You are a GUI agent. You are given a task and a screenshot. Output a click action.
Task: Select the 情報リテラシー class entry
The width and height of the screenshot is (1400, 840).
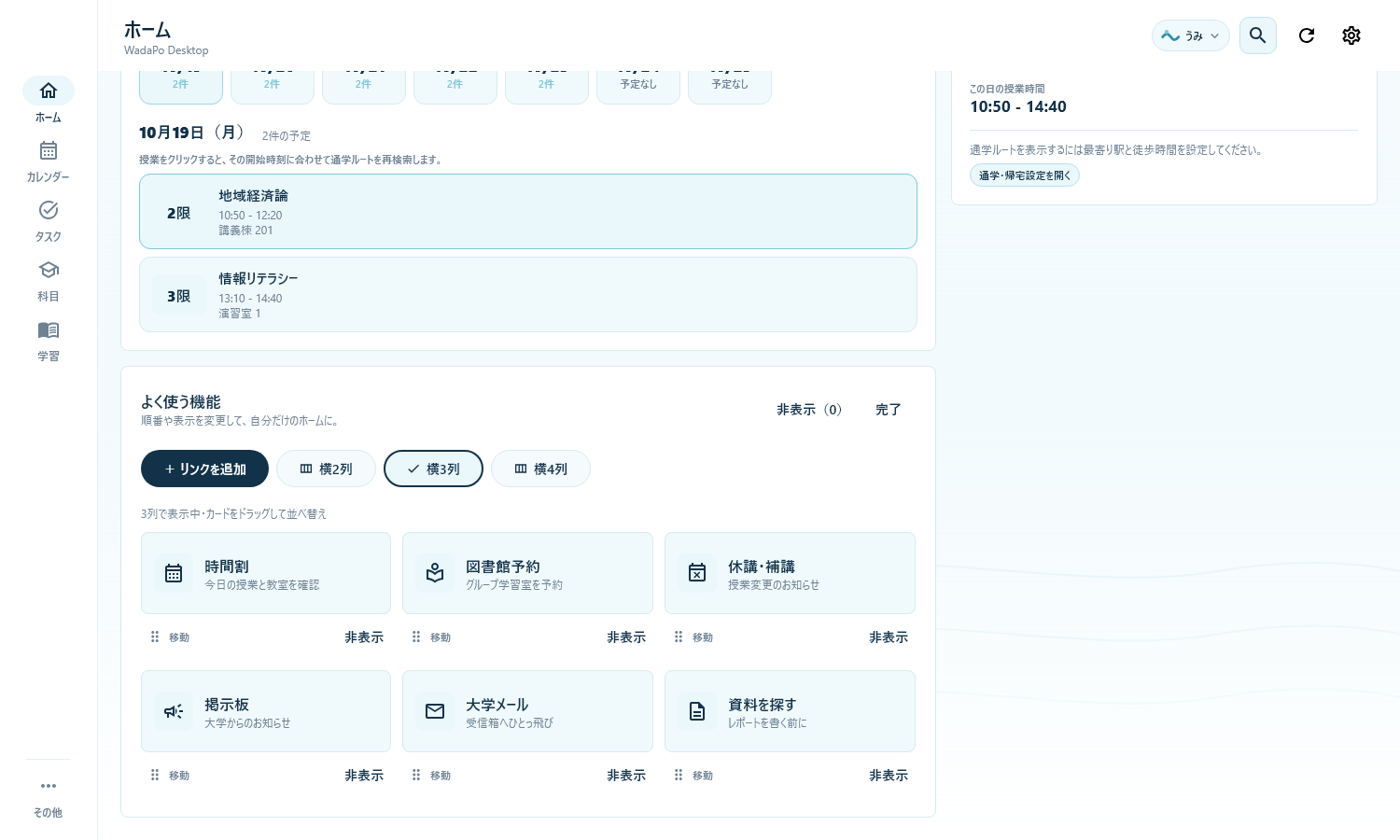click(528, 295)
